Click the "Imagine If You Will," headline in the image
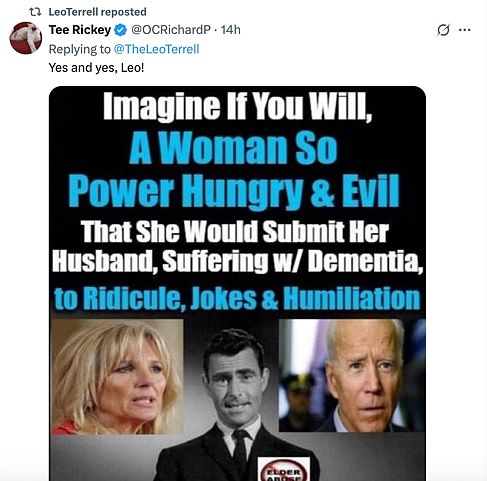This screenshot has height=481, width=487. tap(237, 106)
